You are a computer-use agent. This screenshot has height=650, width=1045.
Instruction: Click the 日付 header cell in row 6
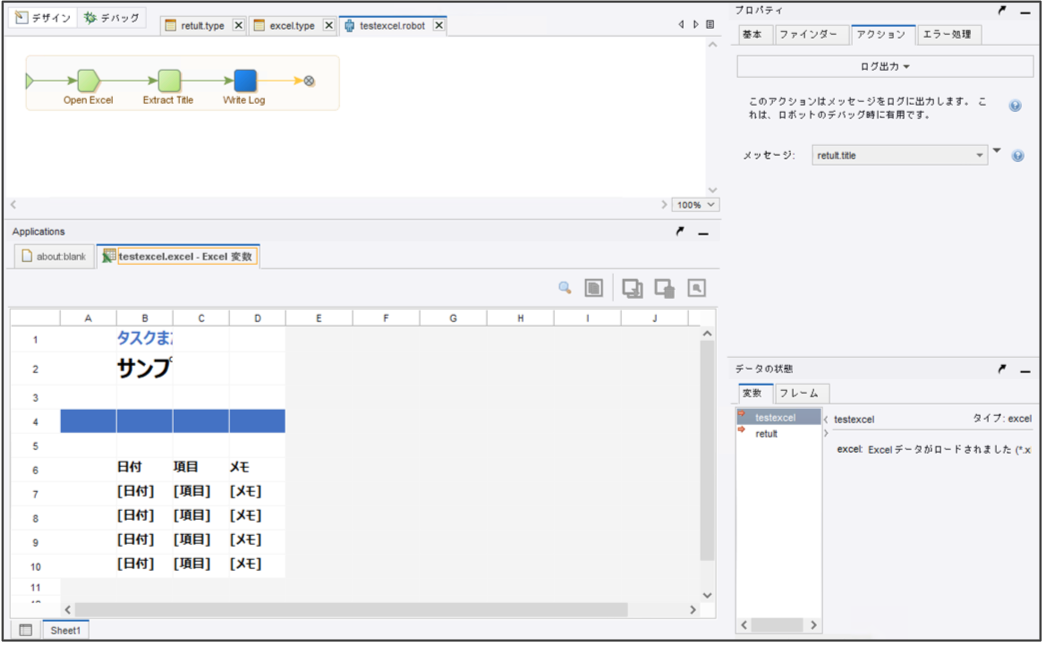[x=145, y=467]
